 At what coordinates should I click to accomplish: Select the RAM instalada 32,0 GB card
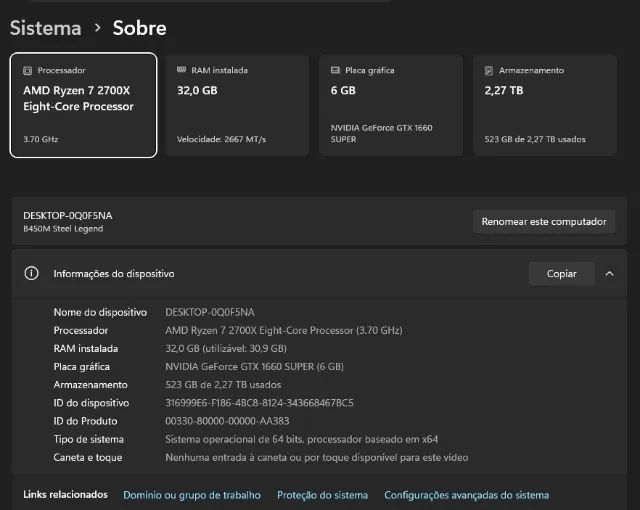click(x=237, y=105)
